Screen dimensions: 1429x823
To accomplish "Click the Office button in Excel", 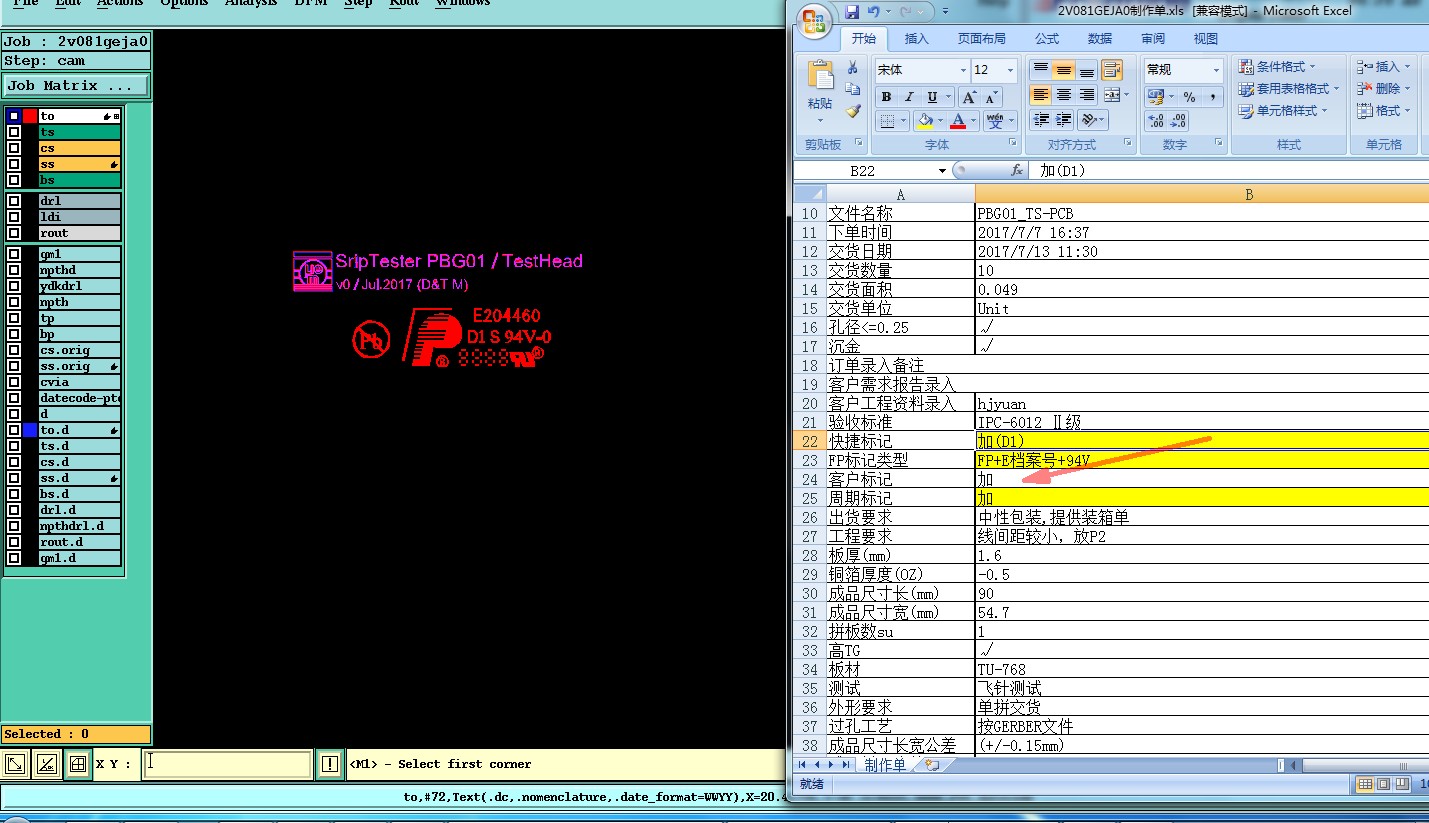I will [814, 21].
